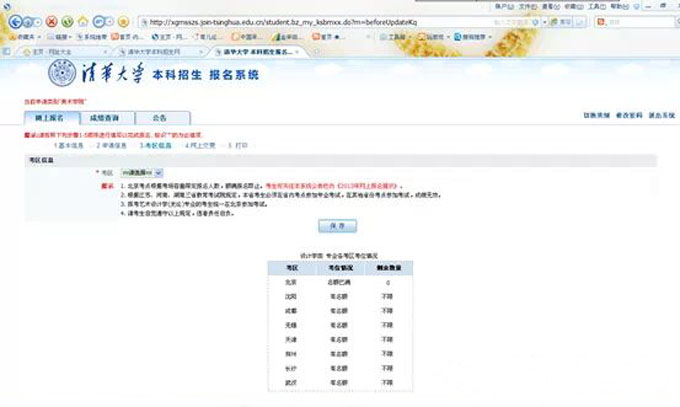The image size is (680, 407).
Task: Open the 收藏 menu
Action: [573, 7]
